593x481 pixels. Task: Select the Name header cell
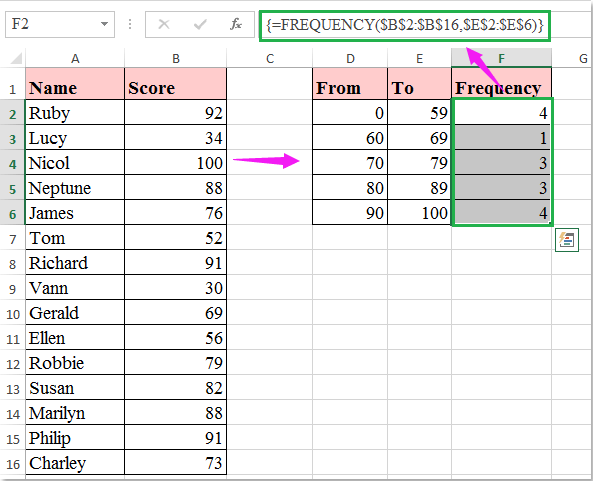coord(75,84)
